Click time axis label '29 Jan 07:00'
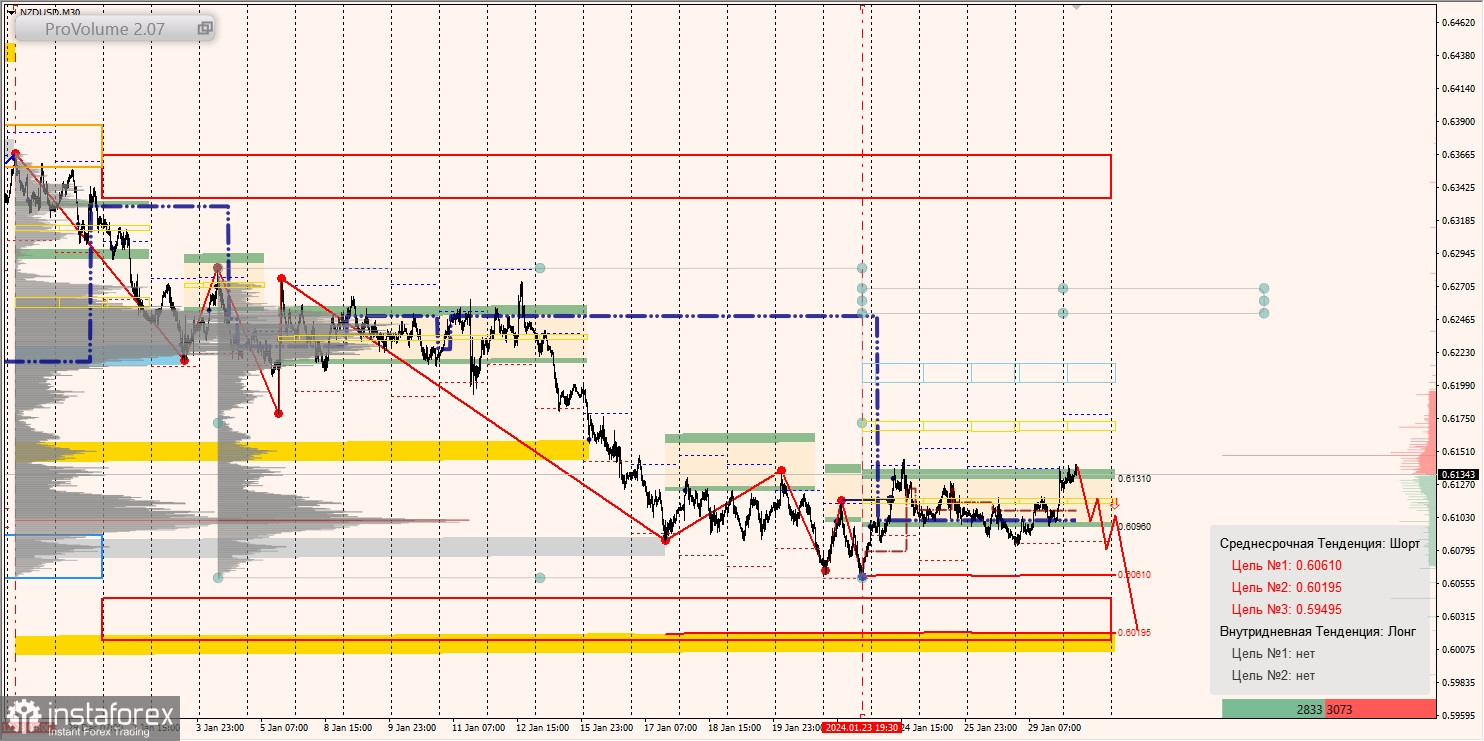The image size is (1484, 741). tap(1056, 728)
